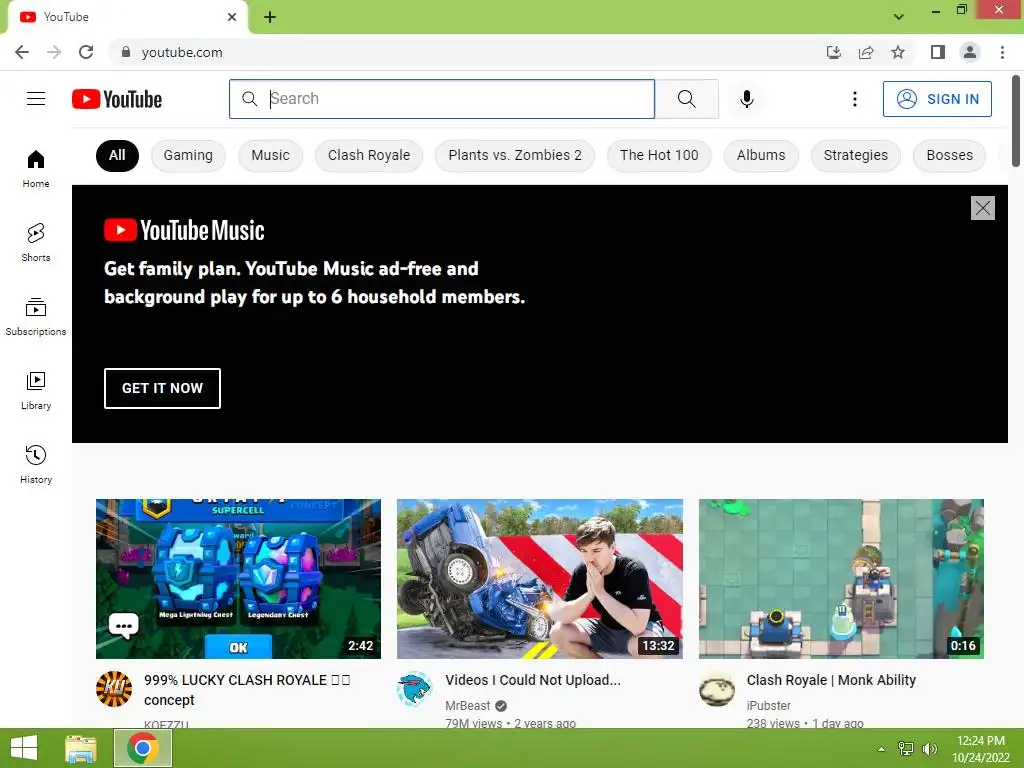Click the YouTube logo
The height and width of the screenshot is (768, 1024).
coord(117,99)
